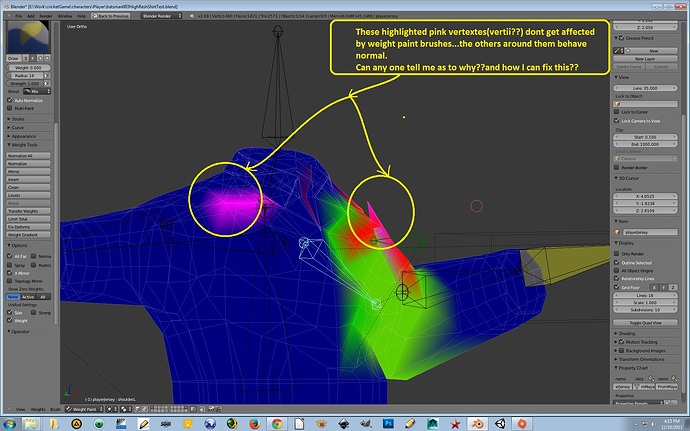
Task: Click New Layer button
Action: pos(645,59)
